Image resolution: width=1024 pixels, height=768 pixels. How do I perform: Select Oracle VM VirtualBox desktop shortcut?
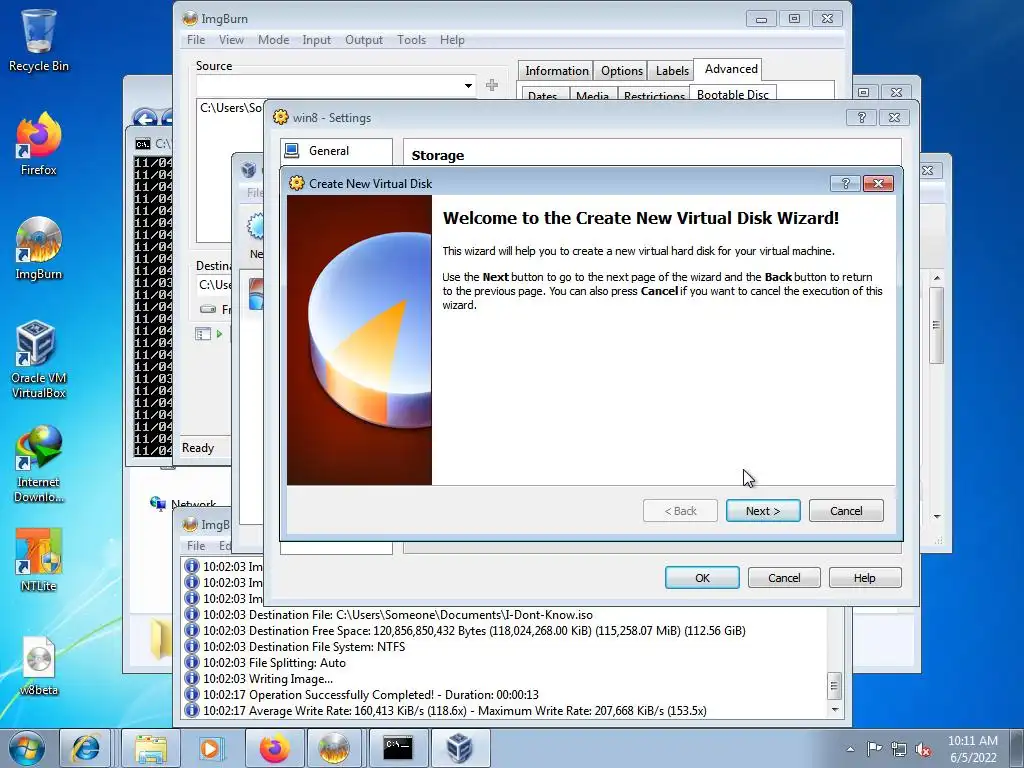[39, 360]
